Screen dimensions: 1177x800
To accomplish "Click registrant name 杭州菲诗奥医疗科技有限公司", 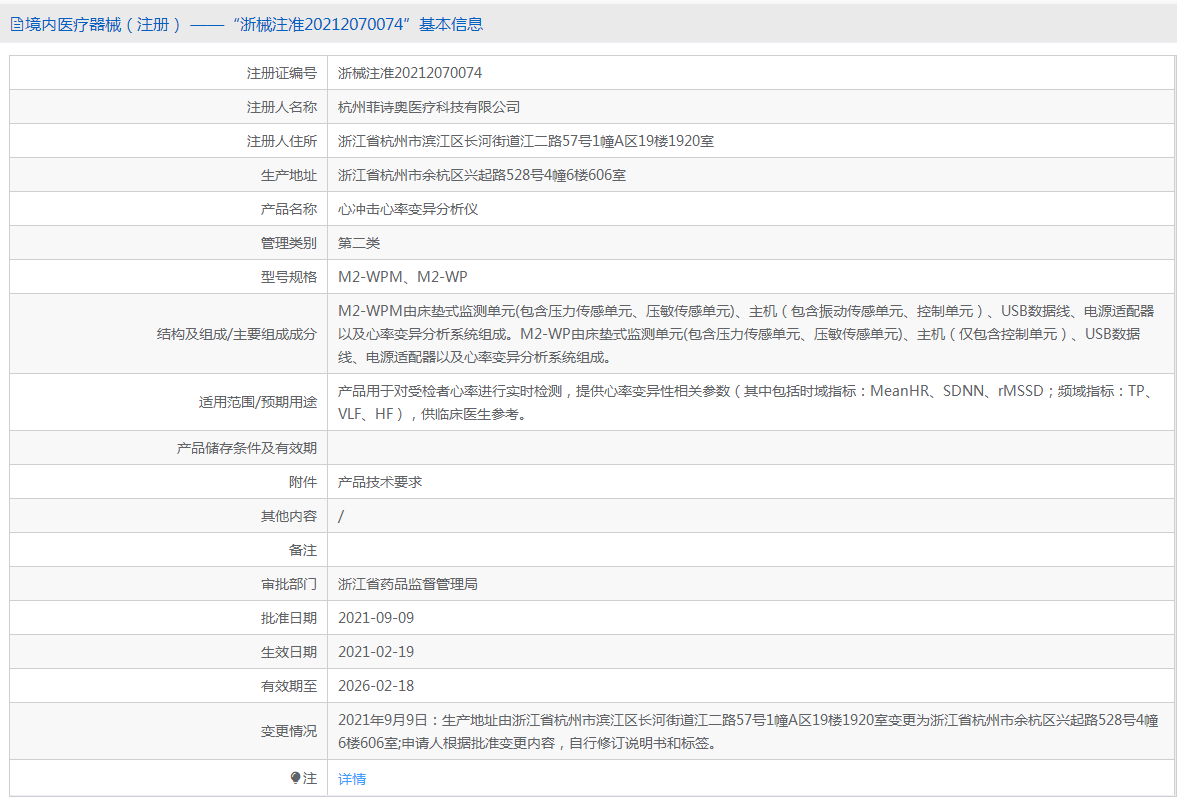I will point(429,107).
